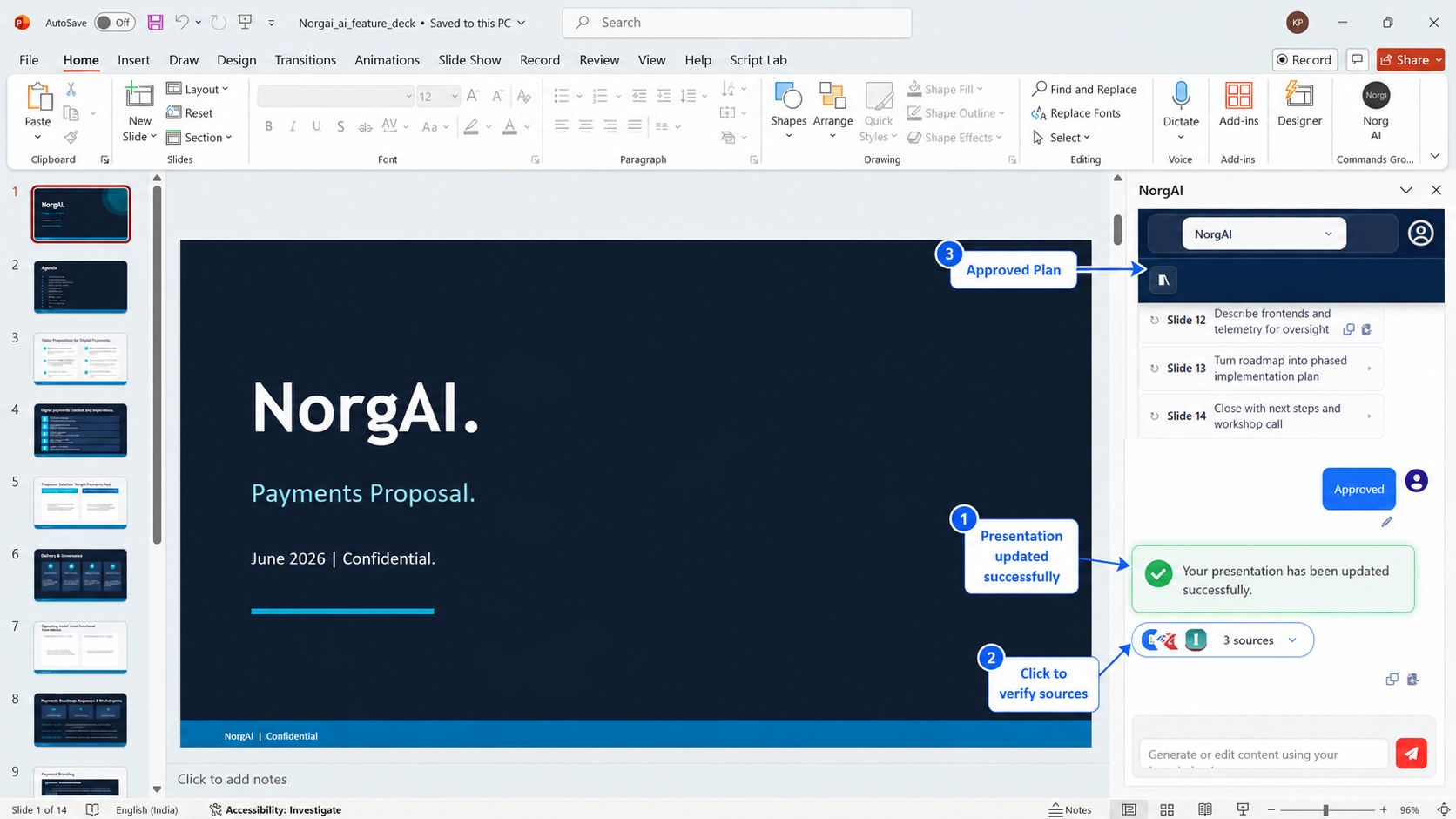The width and height of the screenshot is (1456, 819).
Task: Click the NorgAI prompt input field
Action: tap(1264, 754)
